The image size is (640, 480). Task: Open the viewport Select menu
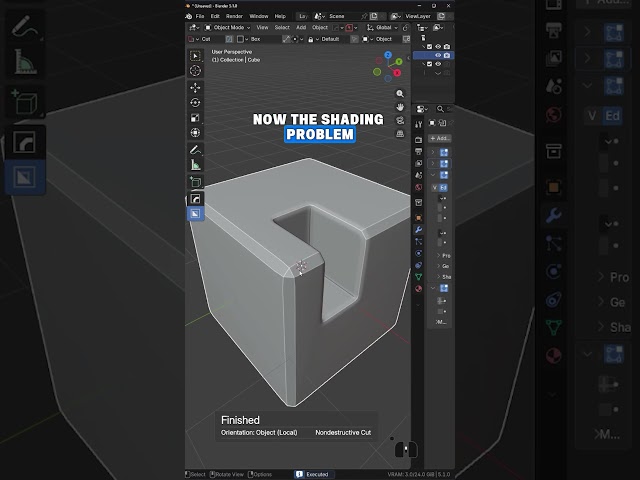282,28
